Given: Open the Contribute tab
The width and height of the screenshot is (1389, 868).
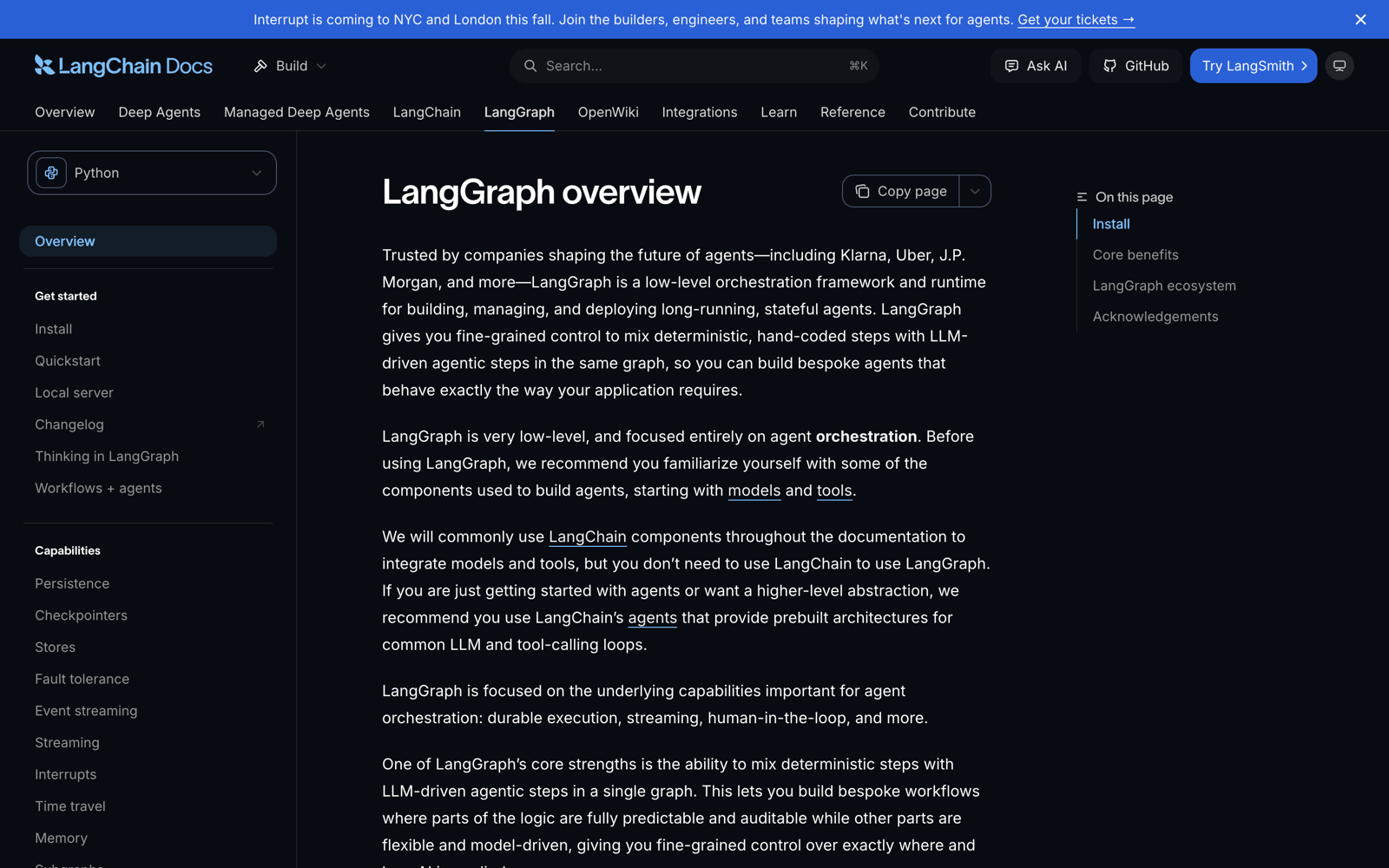Looking at the screenshot, I should coord(942,112).
